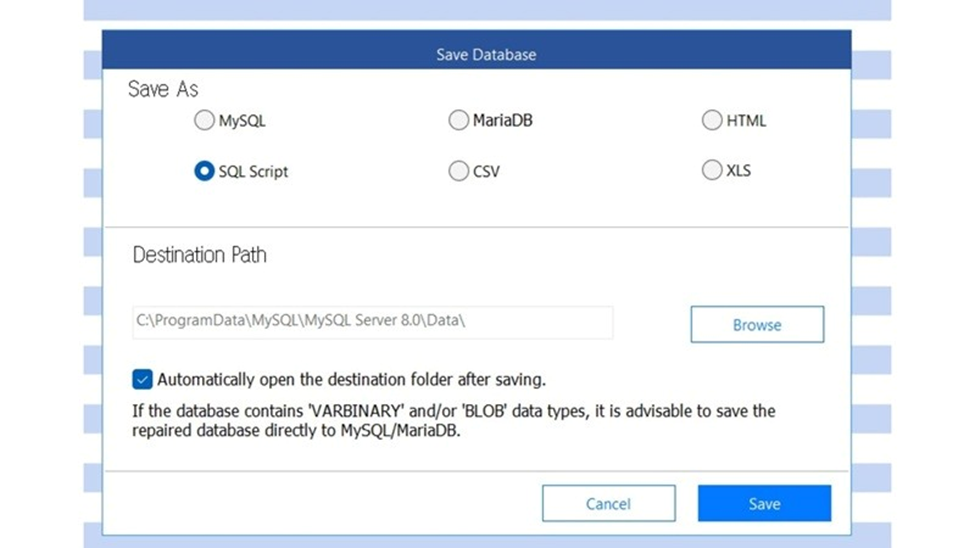Select XLS as the output format
The width and height of the screenshot is (975, 548).
[711, 171]
